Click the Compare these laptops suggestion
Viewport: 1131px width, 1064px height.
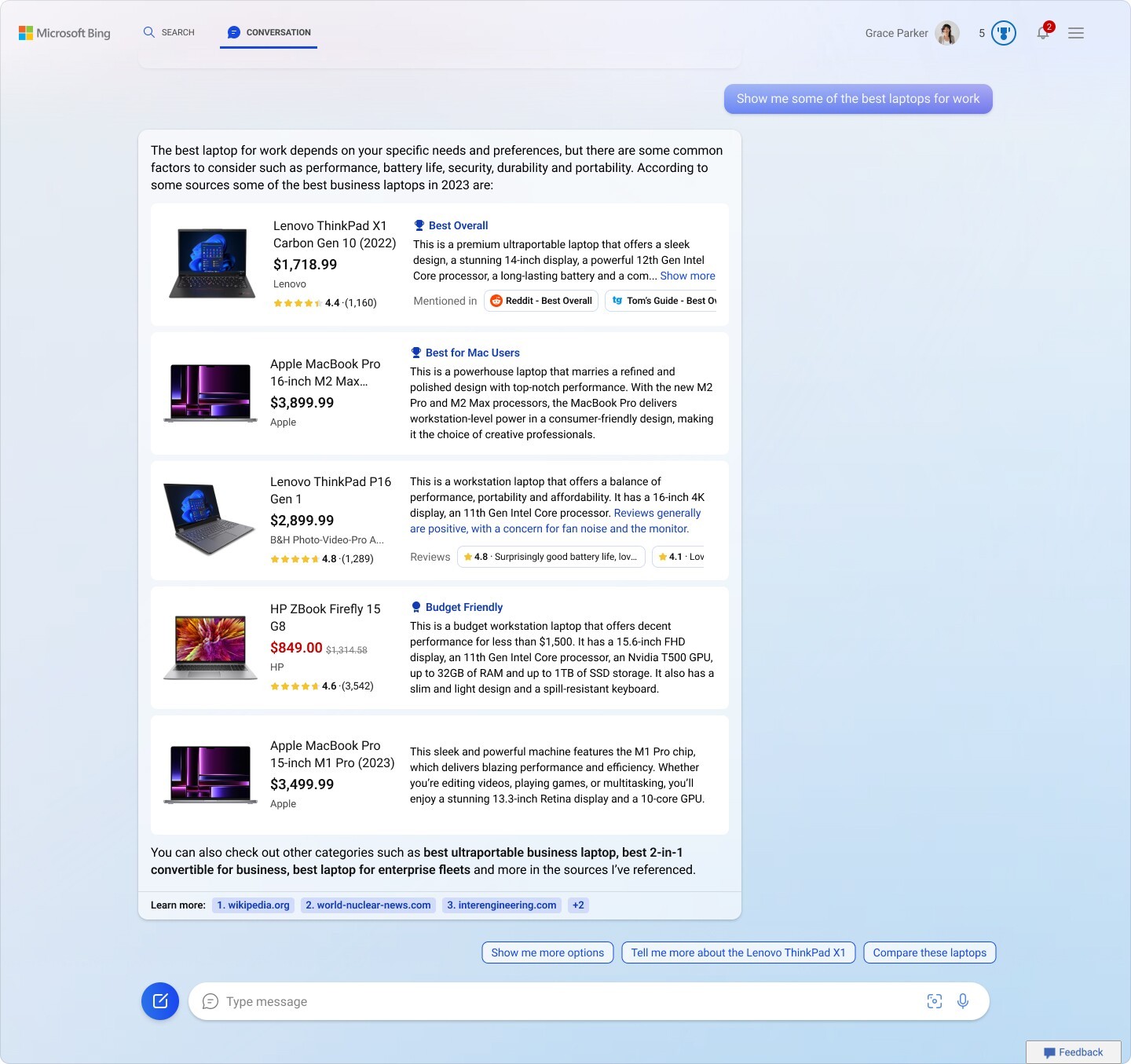(x=930, y=952)
